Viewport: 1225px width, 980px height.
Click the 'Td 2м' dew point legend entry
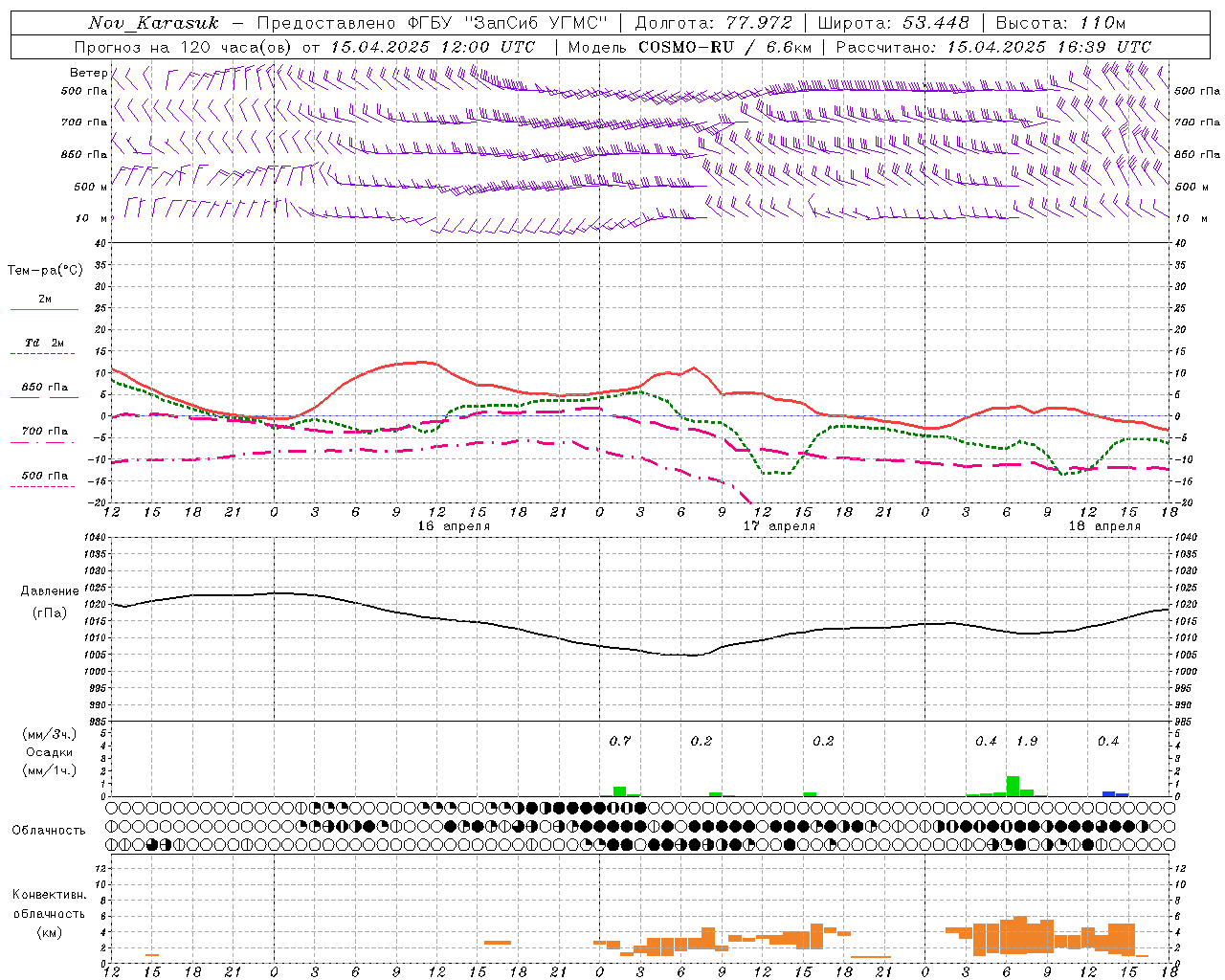45,343
